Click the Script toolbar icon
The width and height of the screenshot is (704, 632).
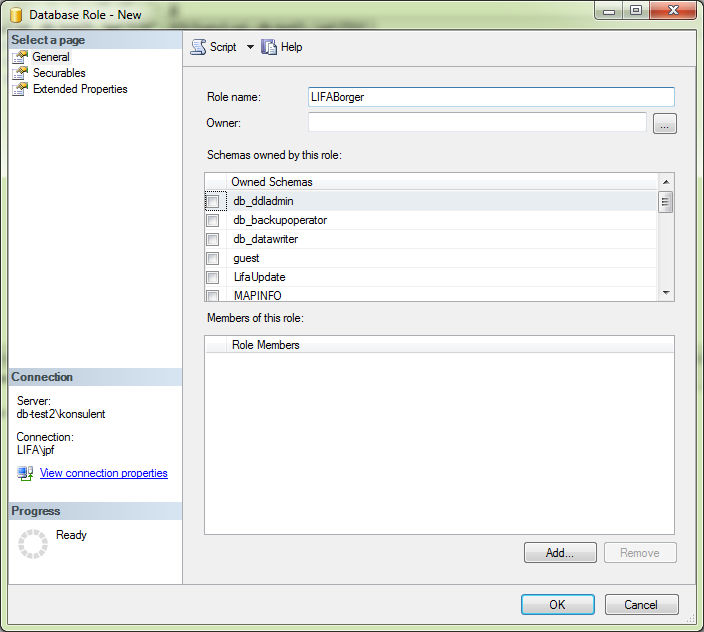198,47
